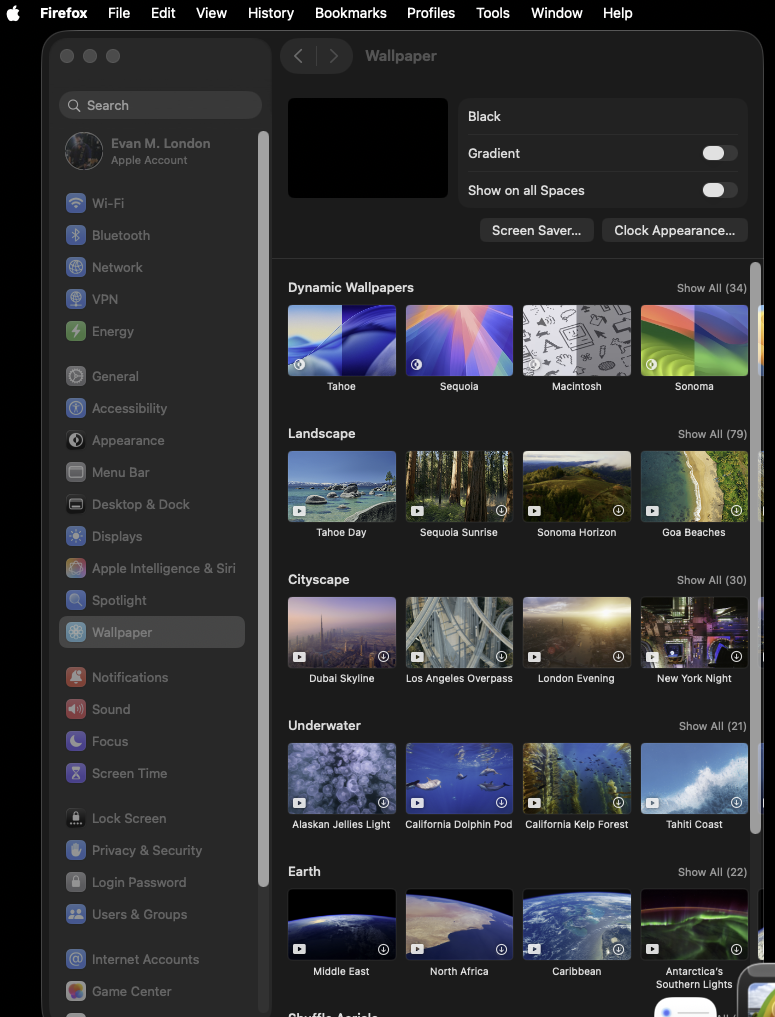Show all 30 Cityscape wallpapers
This screenshot has height=1017, width=775.
pyautogui.click(x=711, y=580)
